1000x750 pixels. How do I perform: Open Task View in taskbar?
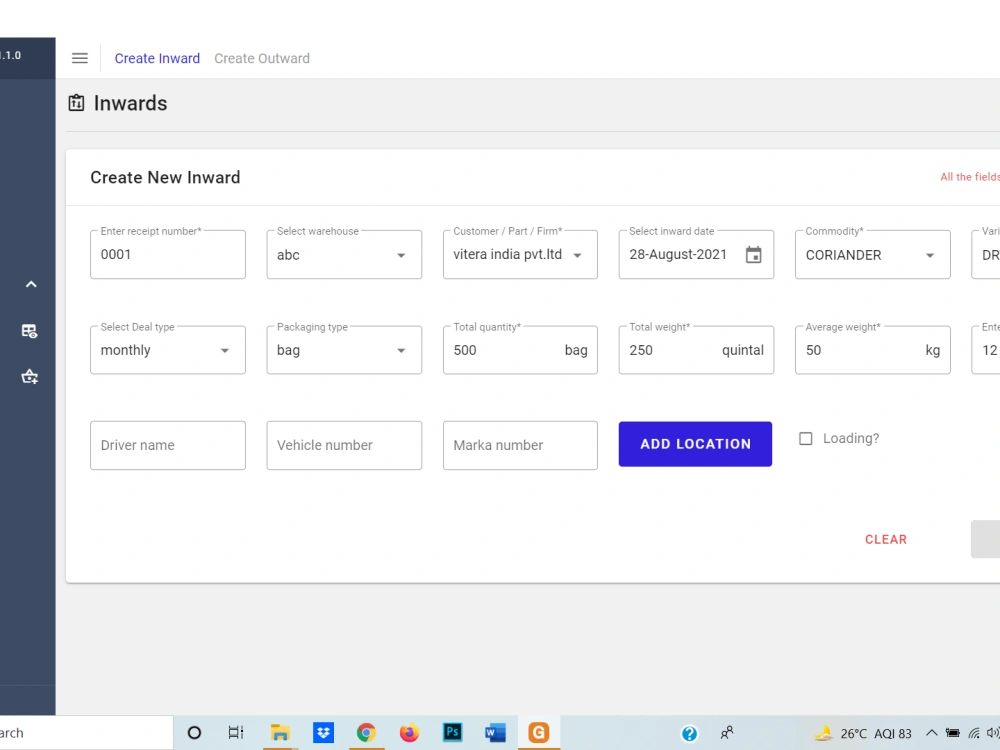point(236,733)
